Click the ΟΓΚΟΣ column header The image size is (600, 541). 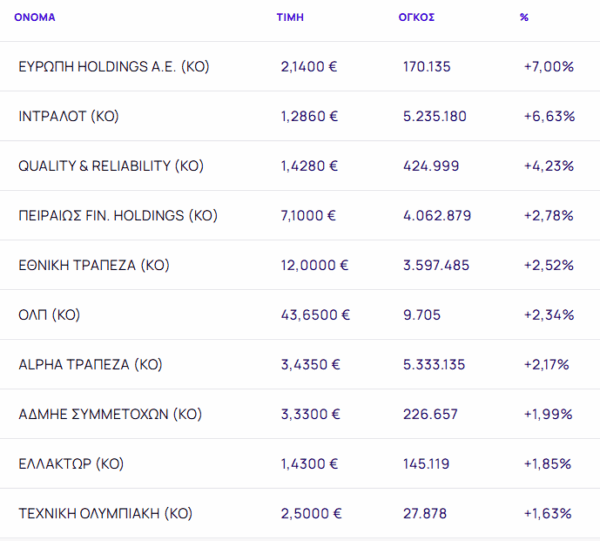click(x=416, y=18)
